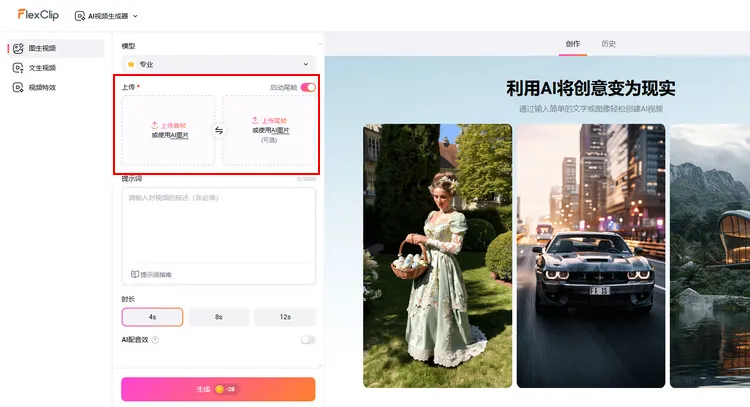The width and height of the screenshot is (750, 407).
Task: Expand the 专业 model dropdown
Action: click(219, 64)
